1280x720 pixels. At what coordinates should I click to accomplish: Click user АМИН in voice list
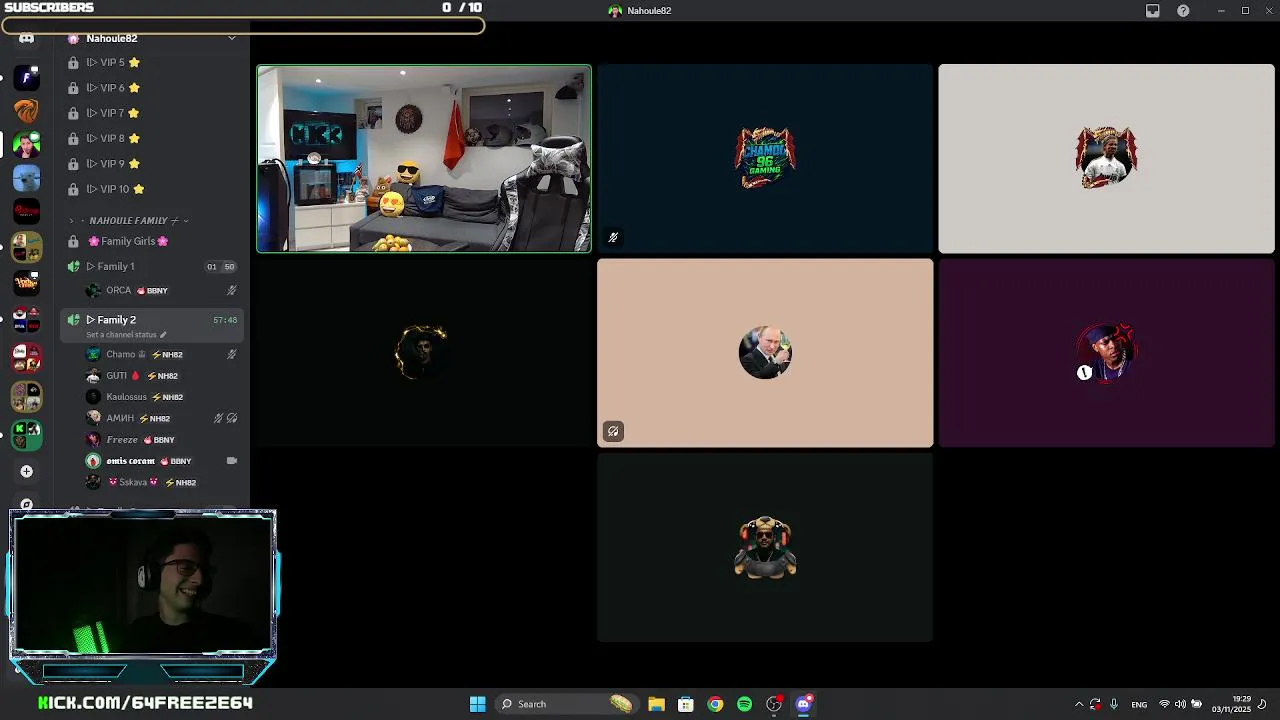[150, 418]
